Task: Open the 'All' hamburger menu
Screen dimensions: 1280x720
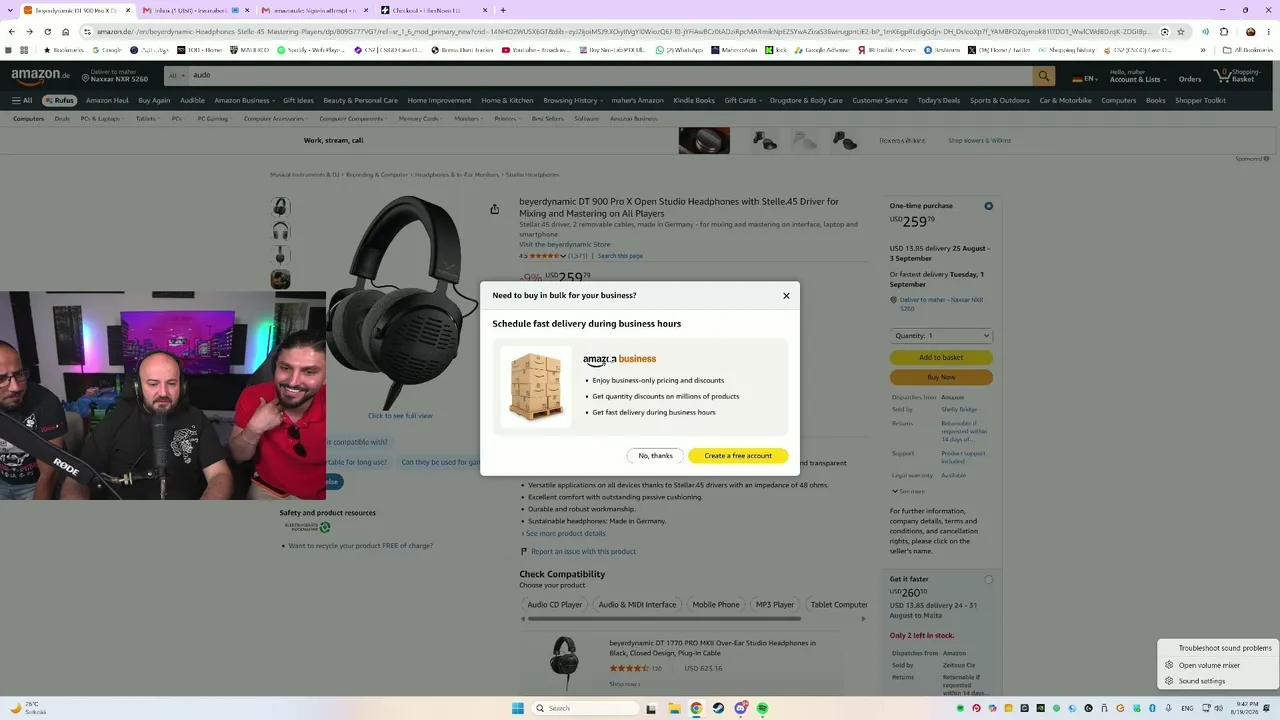Action: pos(22,100)
